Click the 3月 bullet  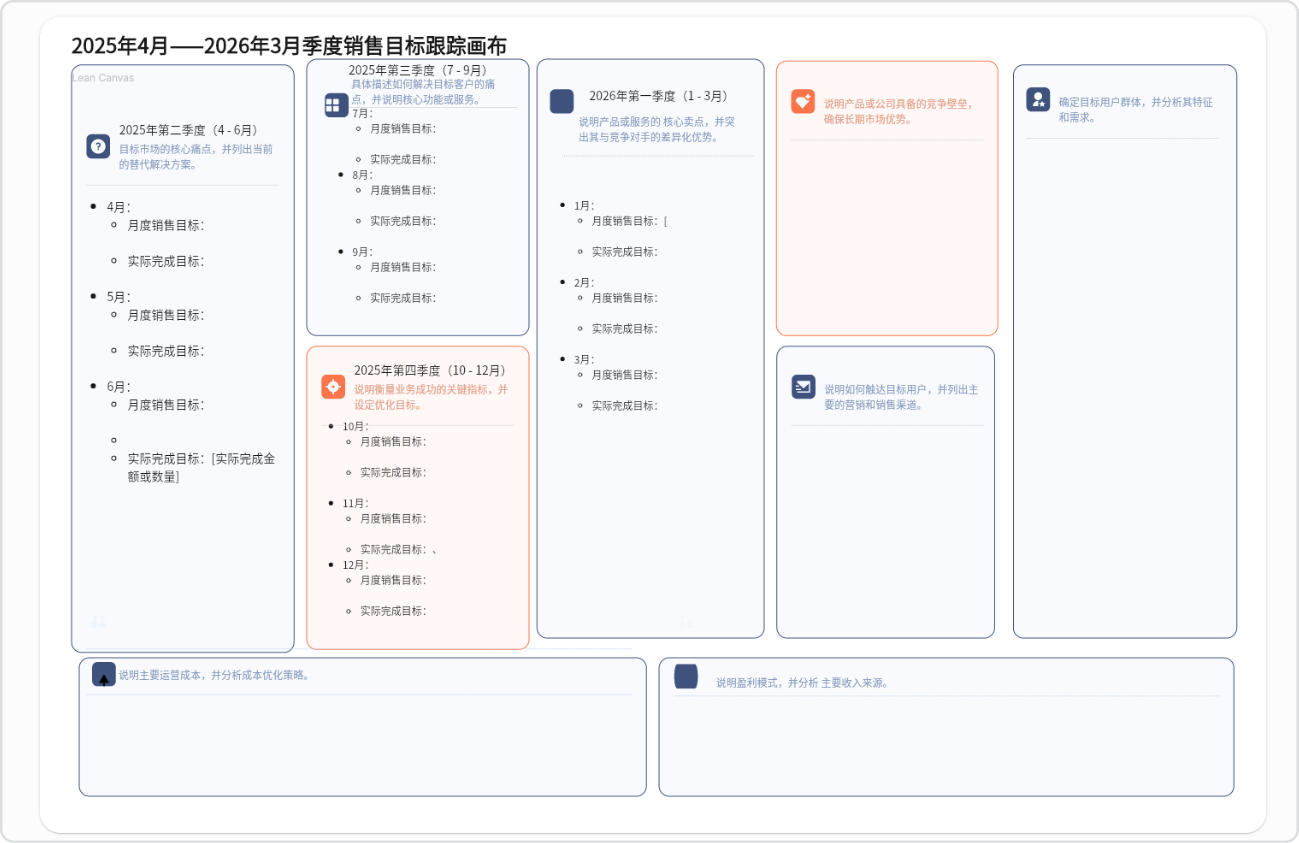(x=584, y=360)
